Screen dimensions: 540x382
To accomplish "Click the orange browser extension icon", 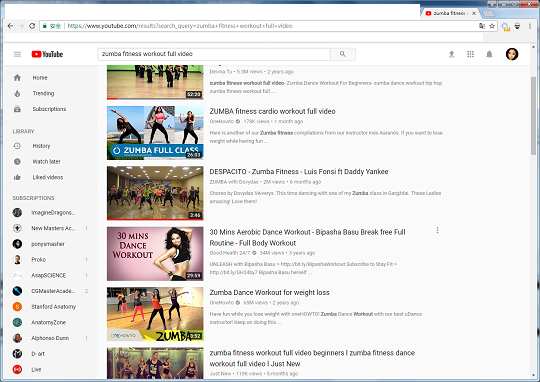I will point(506,27).
